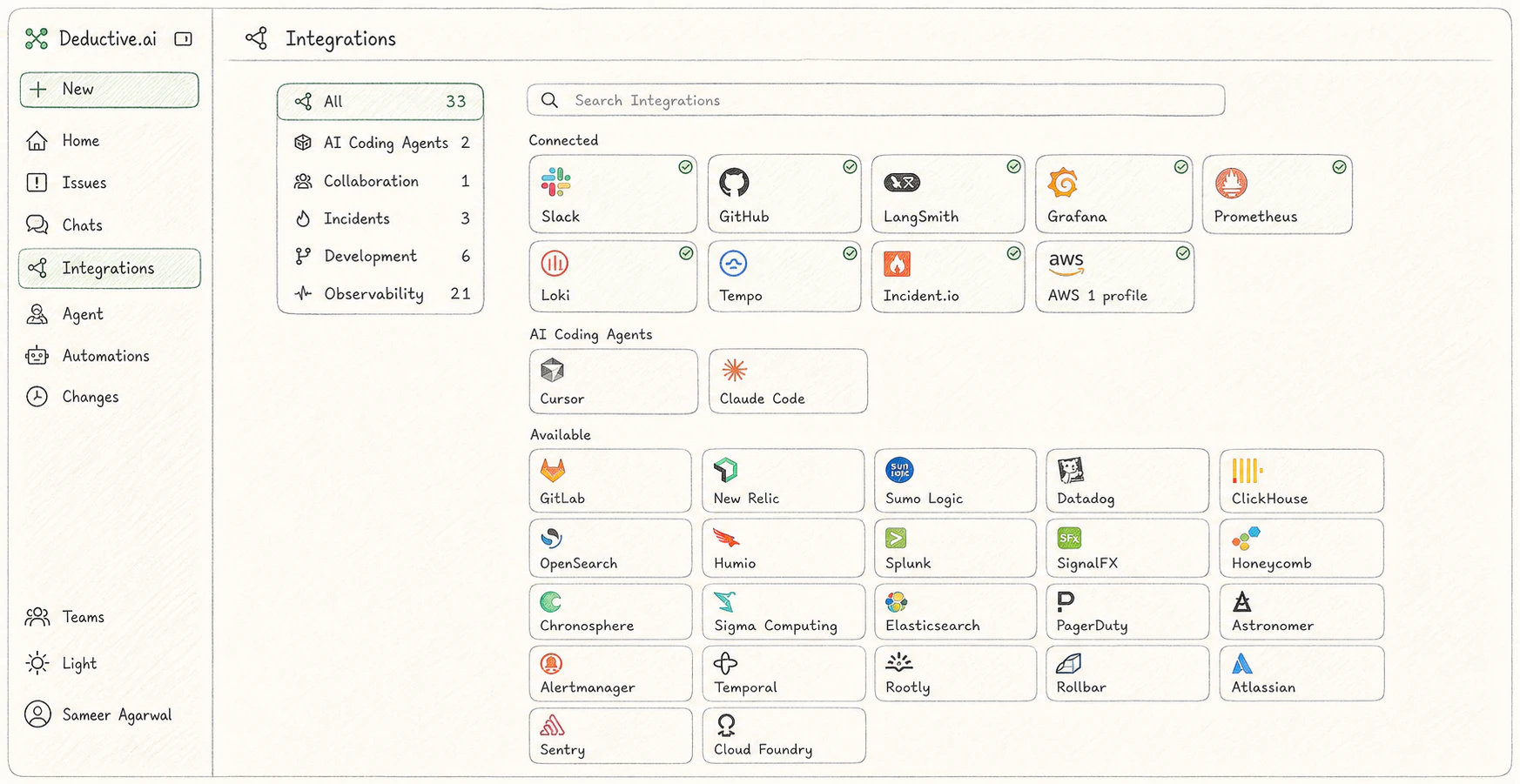1520x784 pixels.
Task: Open Teams in sidebar
Action: click(109, 617)
